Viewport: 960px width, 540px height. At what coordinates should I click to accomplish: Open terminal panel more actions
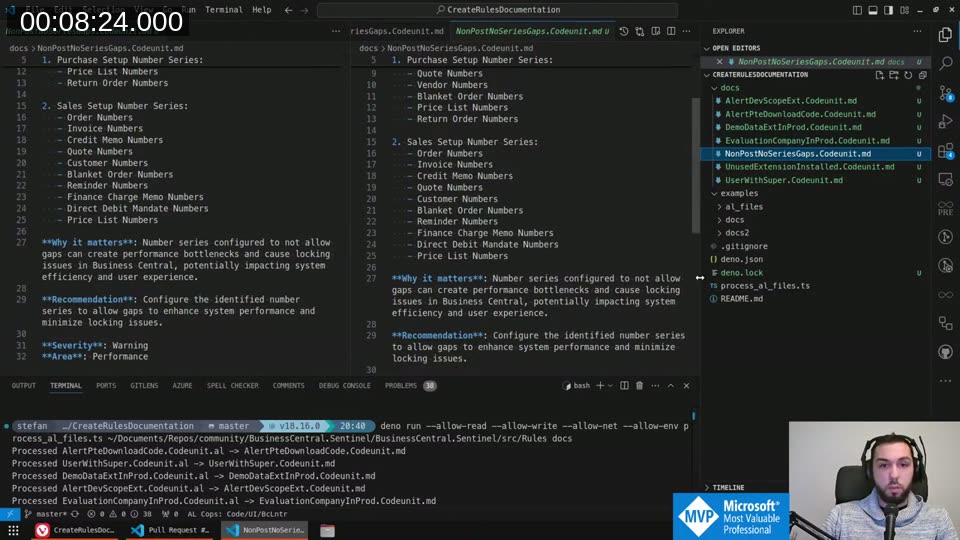[x=655, y=386]
